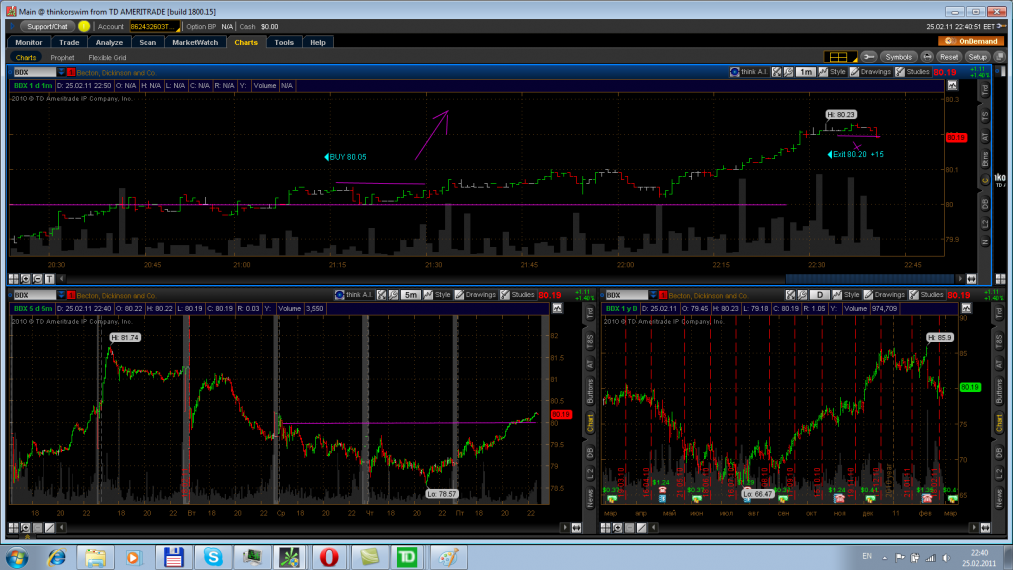Toggle Buttons side tab in daily chart
The height and width of the screenshot is (570, 1013).
999,392
